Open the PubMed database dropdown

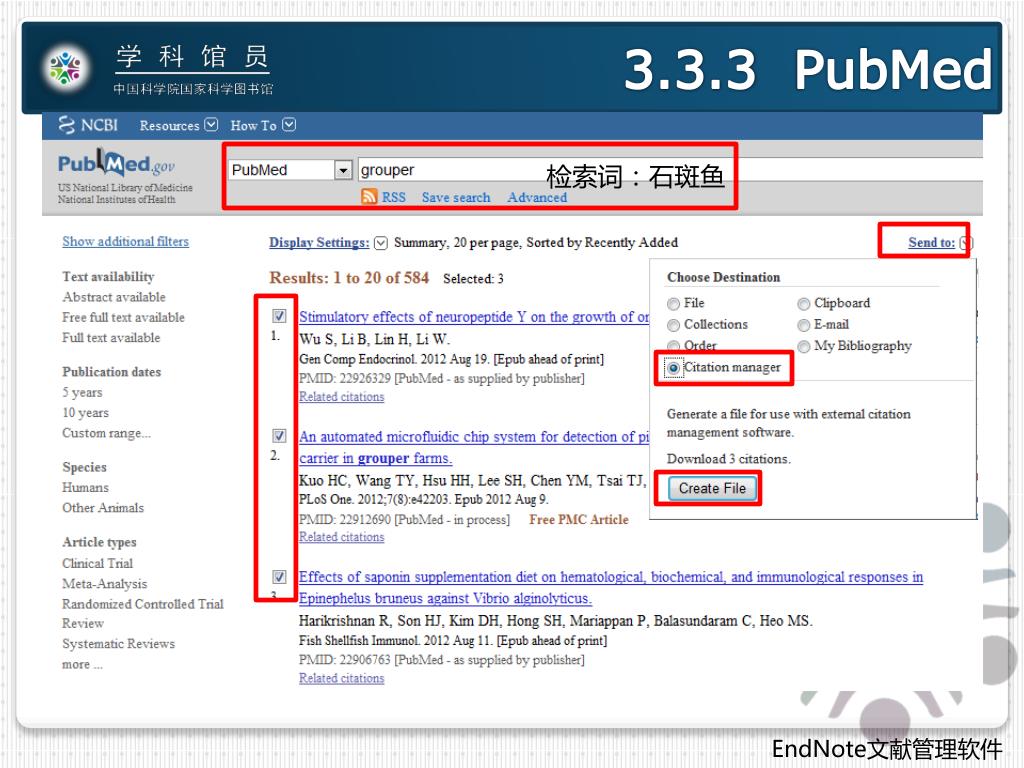pos(343,170)
